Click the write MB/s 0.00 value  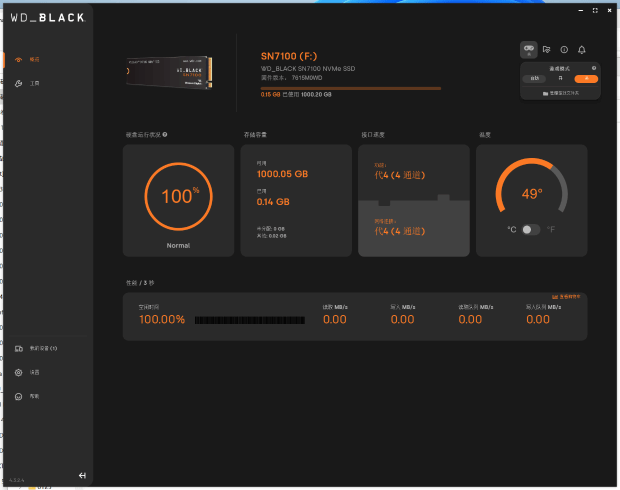click(402, 320)
